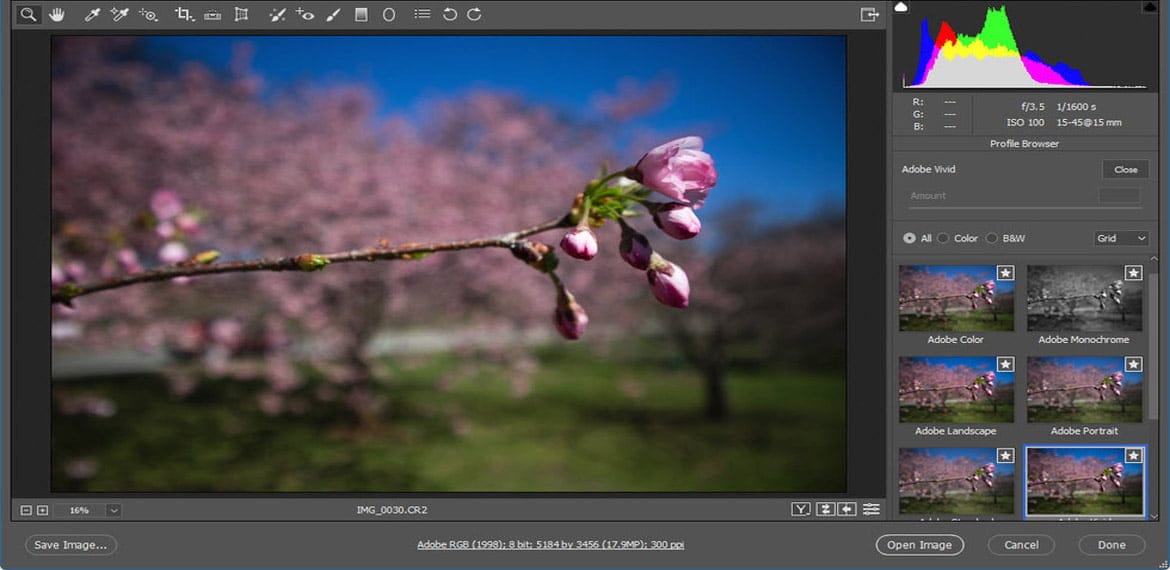Open workflow options link Adobe RGB (1998)
The width and height of the screenshot is (1170, 570).
[551, 545]
